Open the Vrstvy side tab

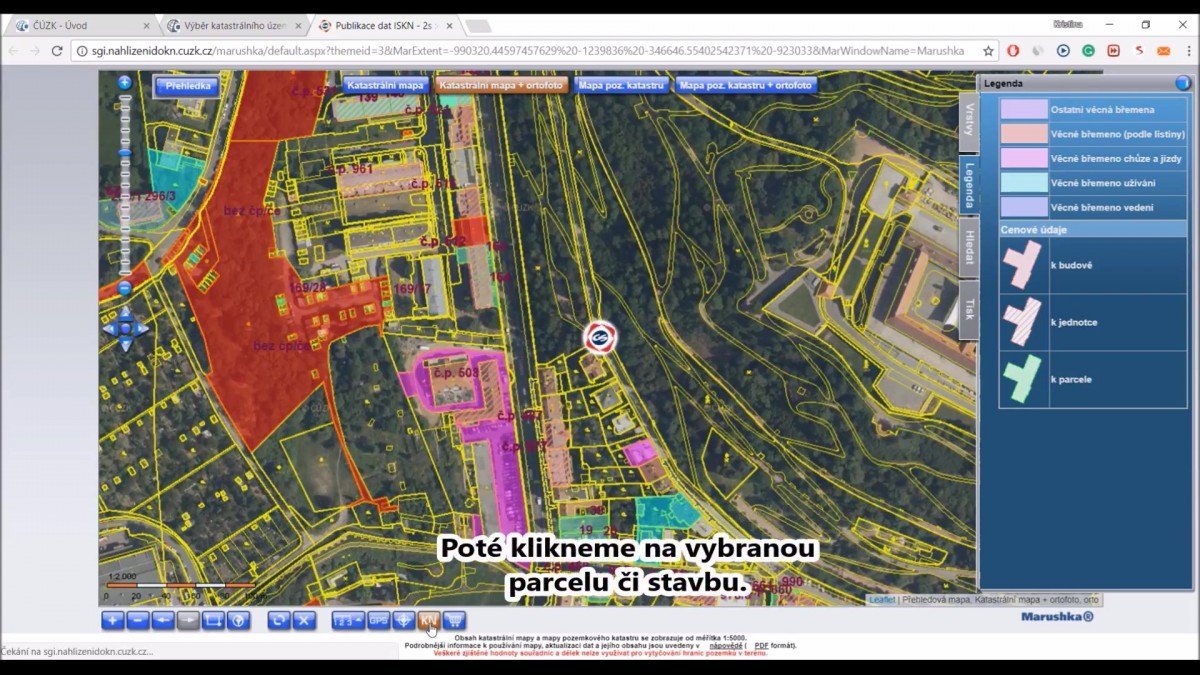click(968, 122)
